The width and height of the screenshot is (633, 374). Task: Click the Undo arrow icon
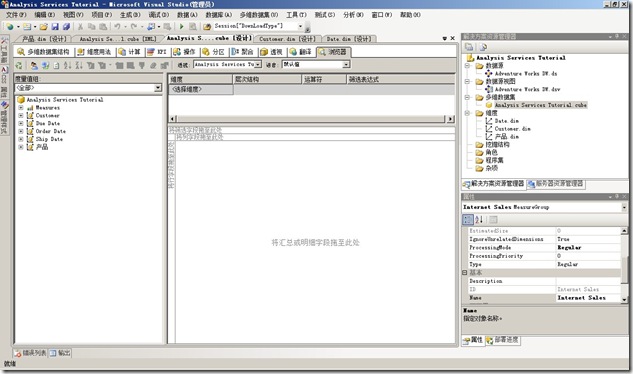(x=117, y=27)
